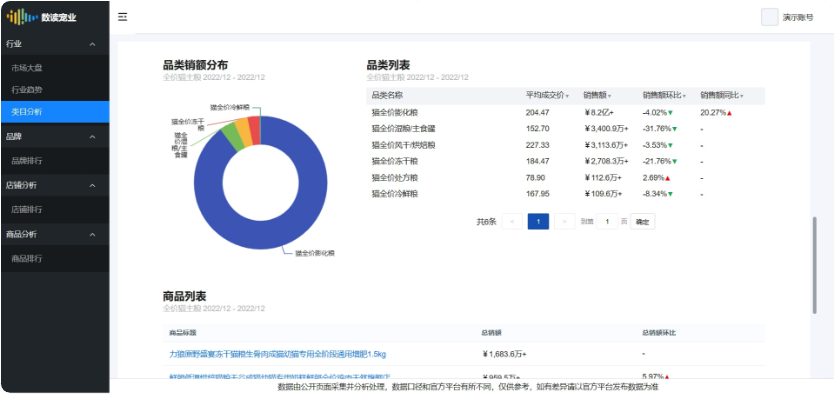
Task: Sort table by 销售额 column
Action: (x=597, y=95)
